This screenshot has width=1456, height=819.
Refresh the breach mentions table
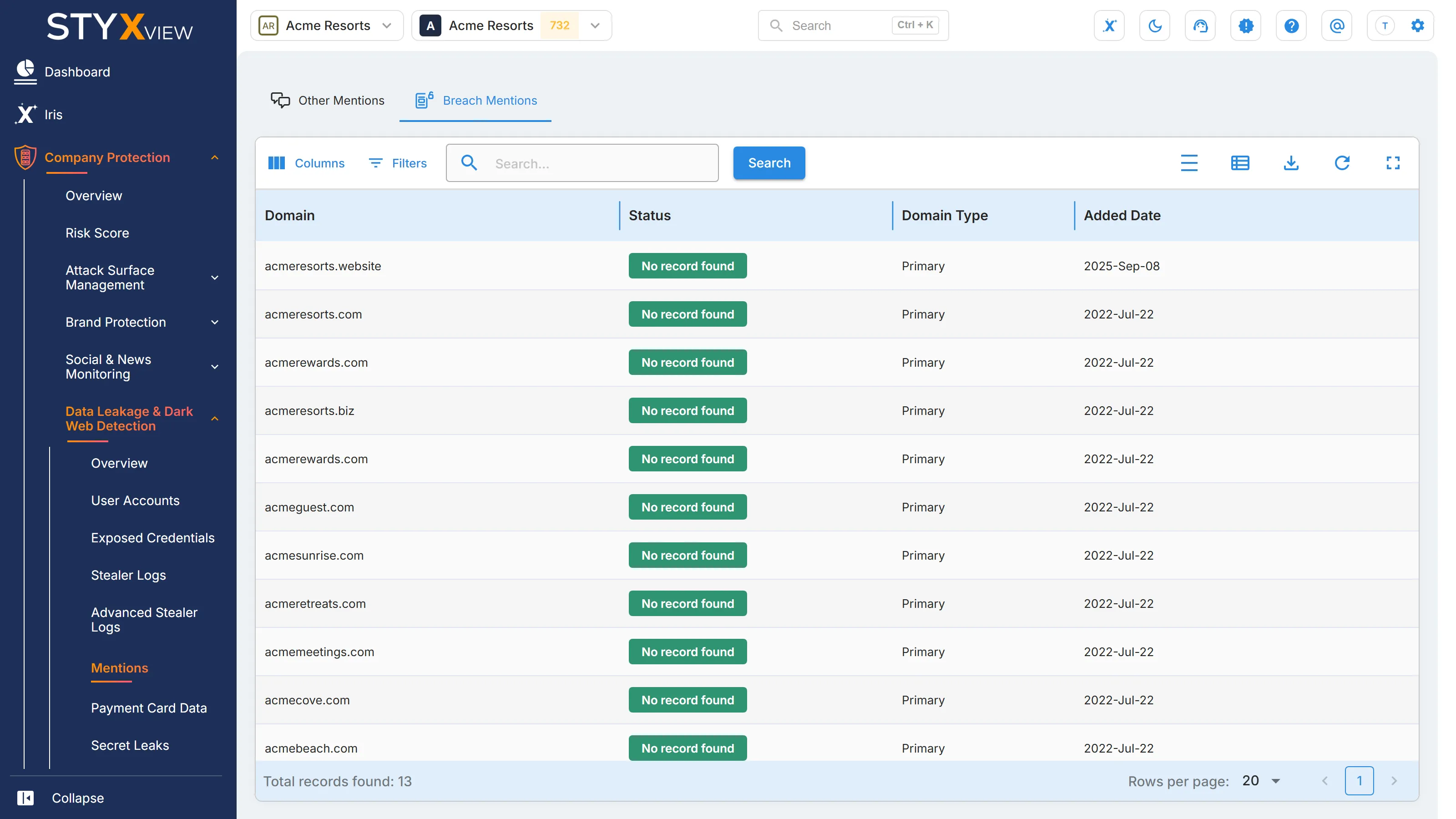1342,163
